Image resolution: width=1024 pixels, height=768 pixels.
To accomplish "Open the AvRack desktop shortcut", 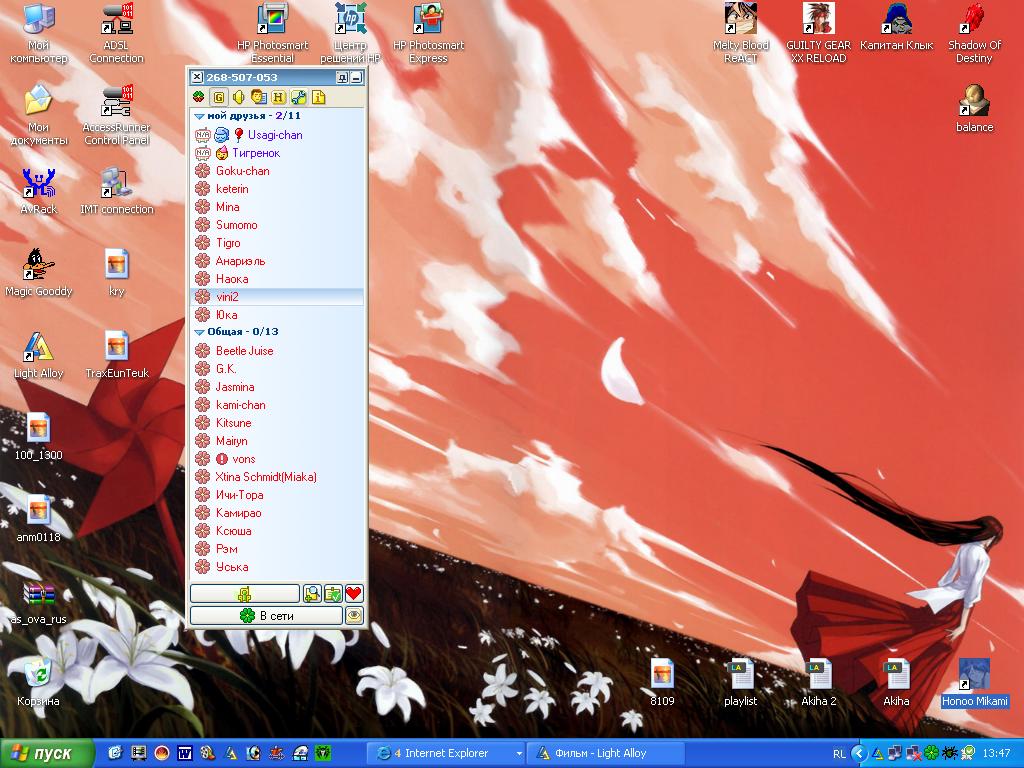I will [x=39, y=191].
